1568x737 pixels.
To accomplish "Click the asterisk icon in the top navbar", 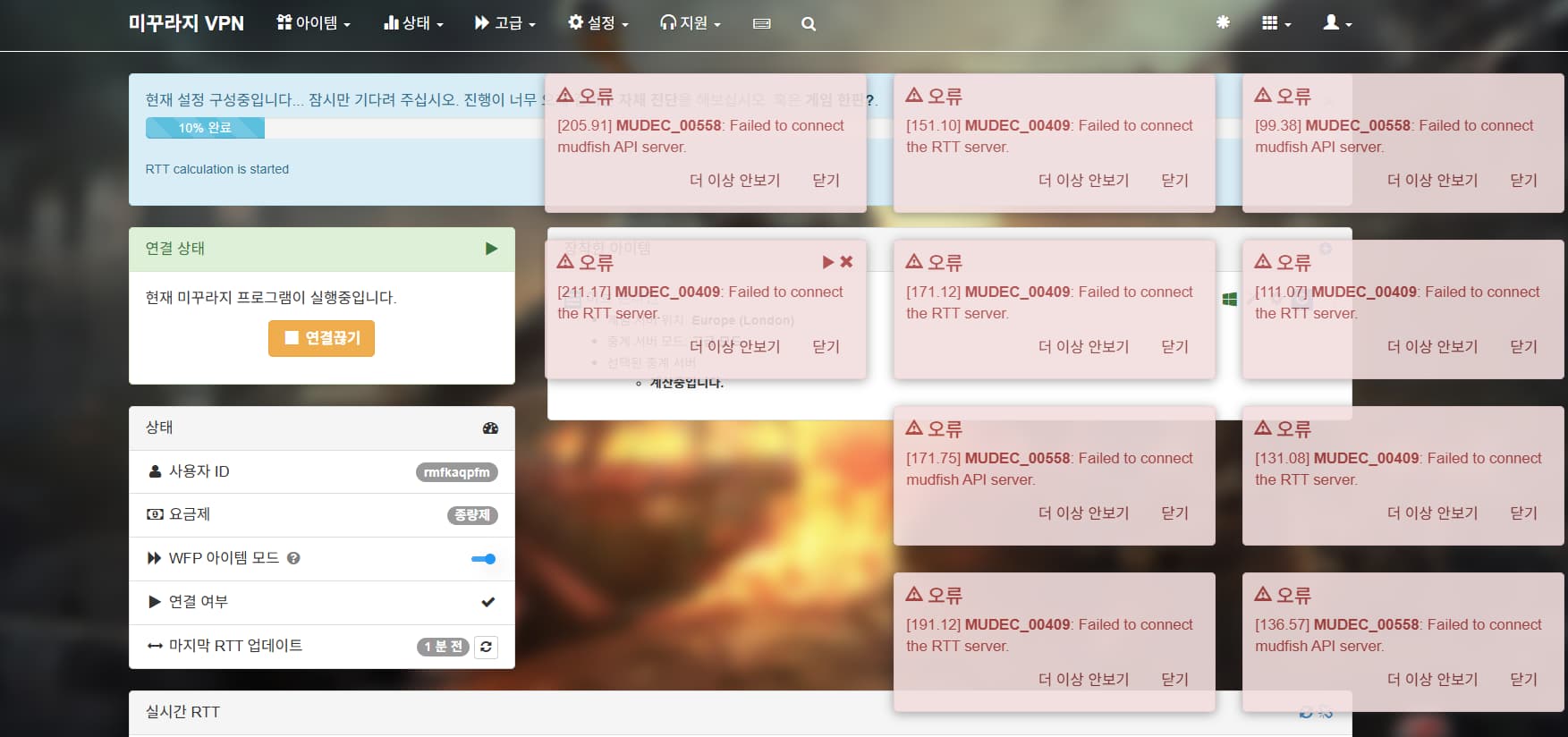I will pyautogui.click(x=1223, y=22).
